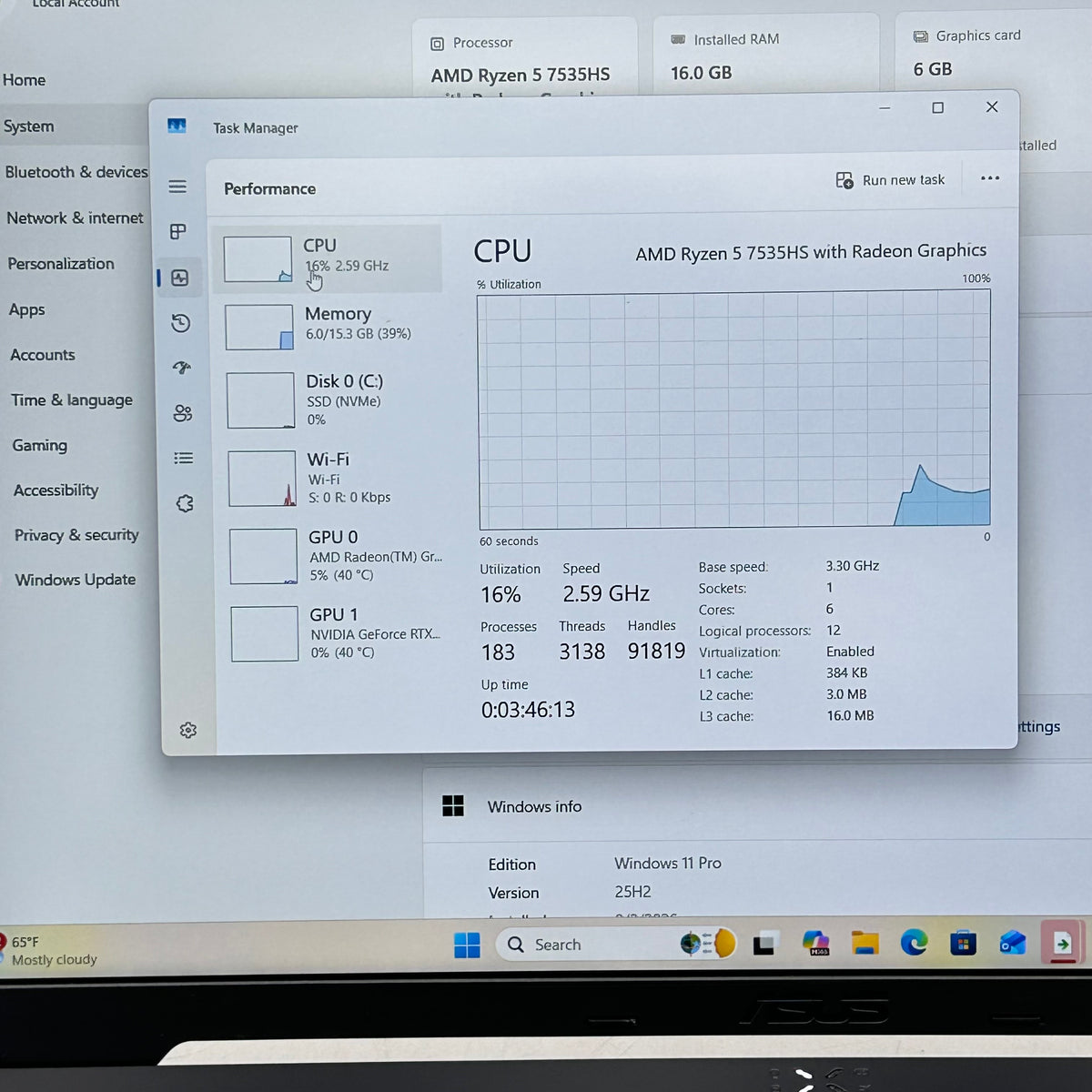Viewport: 1092px width, 1092px height.
Task: Open the weather widget showing 65°F
Action: pos(50,951)
